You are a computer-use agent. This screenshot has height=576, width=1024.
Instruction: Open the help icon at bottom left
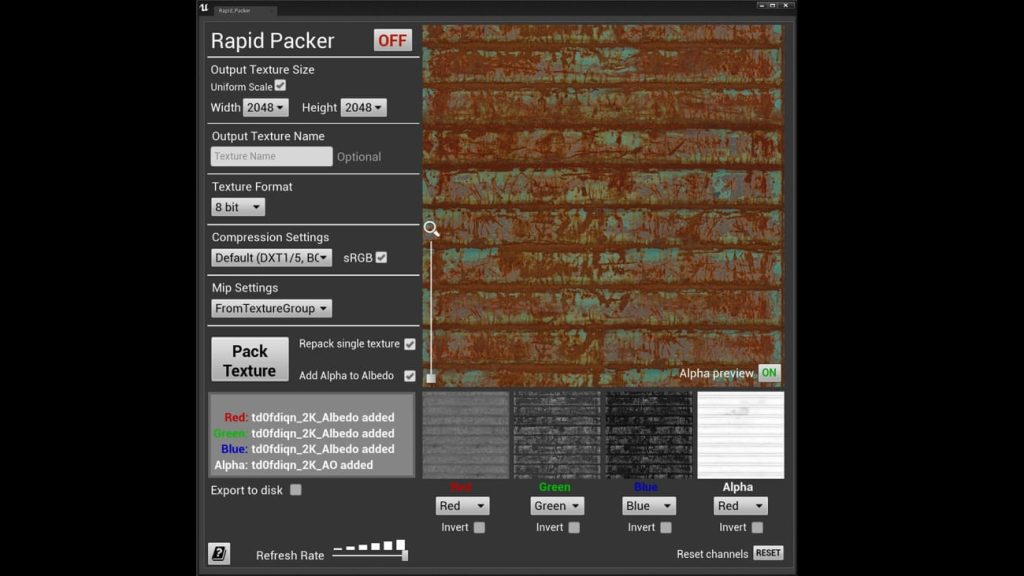click(220, 552)
